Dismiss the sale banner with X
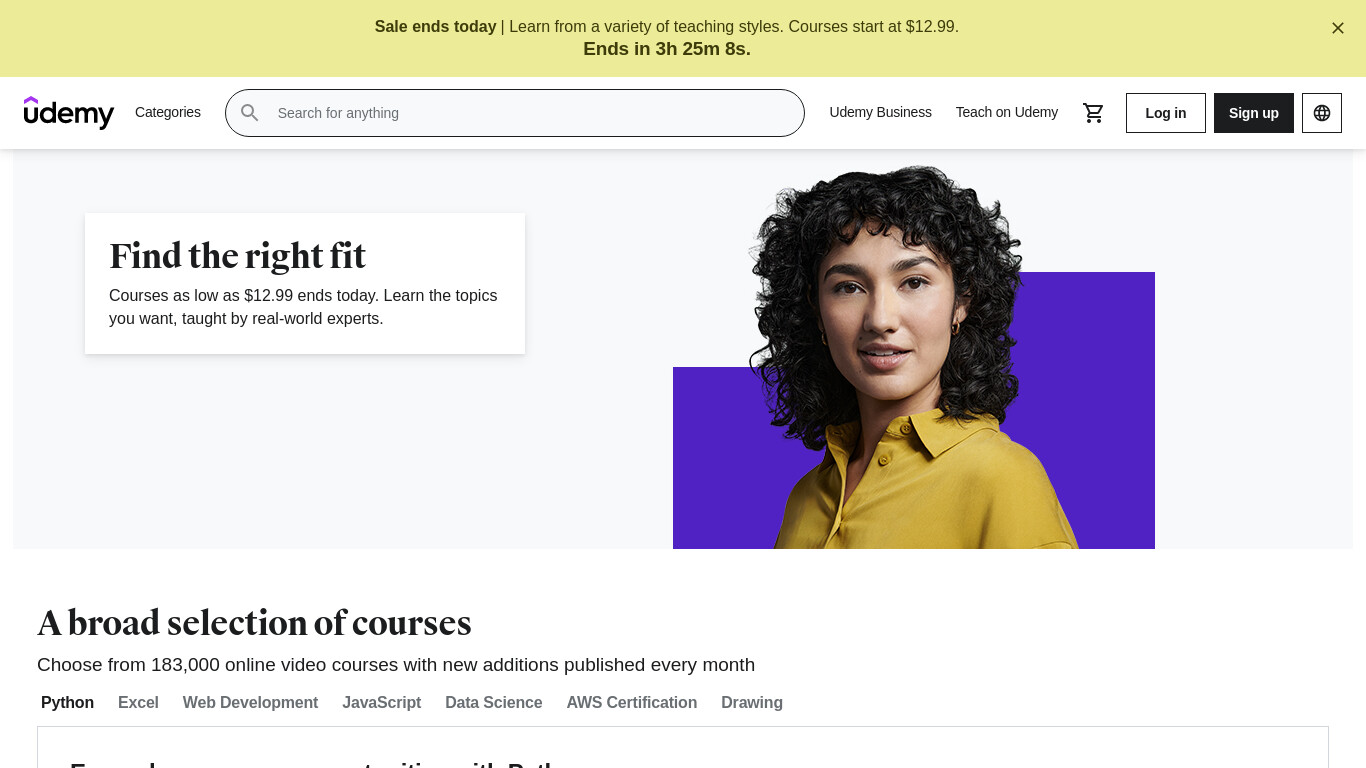Image resolution: width=1366 pixels, height=768 pixels. pyautogui.click(x=1338, y=28)
